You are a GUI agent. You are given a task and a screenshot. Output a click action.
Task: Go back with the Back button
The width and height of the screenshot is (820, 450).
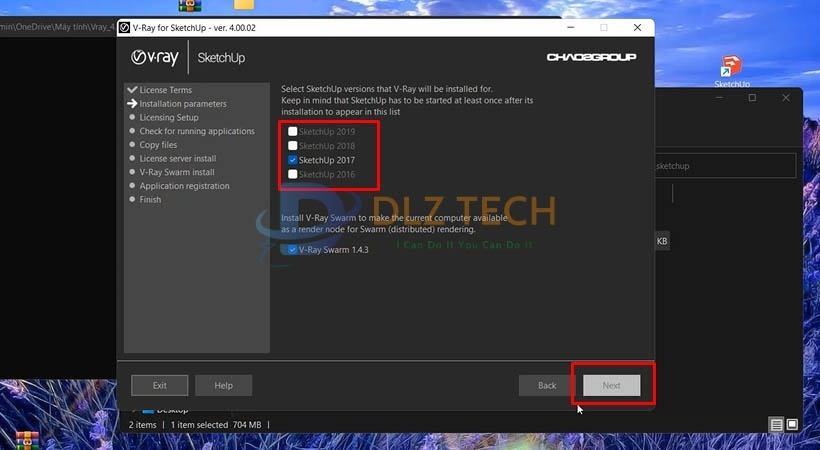pos(547,385)
